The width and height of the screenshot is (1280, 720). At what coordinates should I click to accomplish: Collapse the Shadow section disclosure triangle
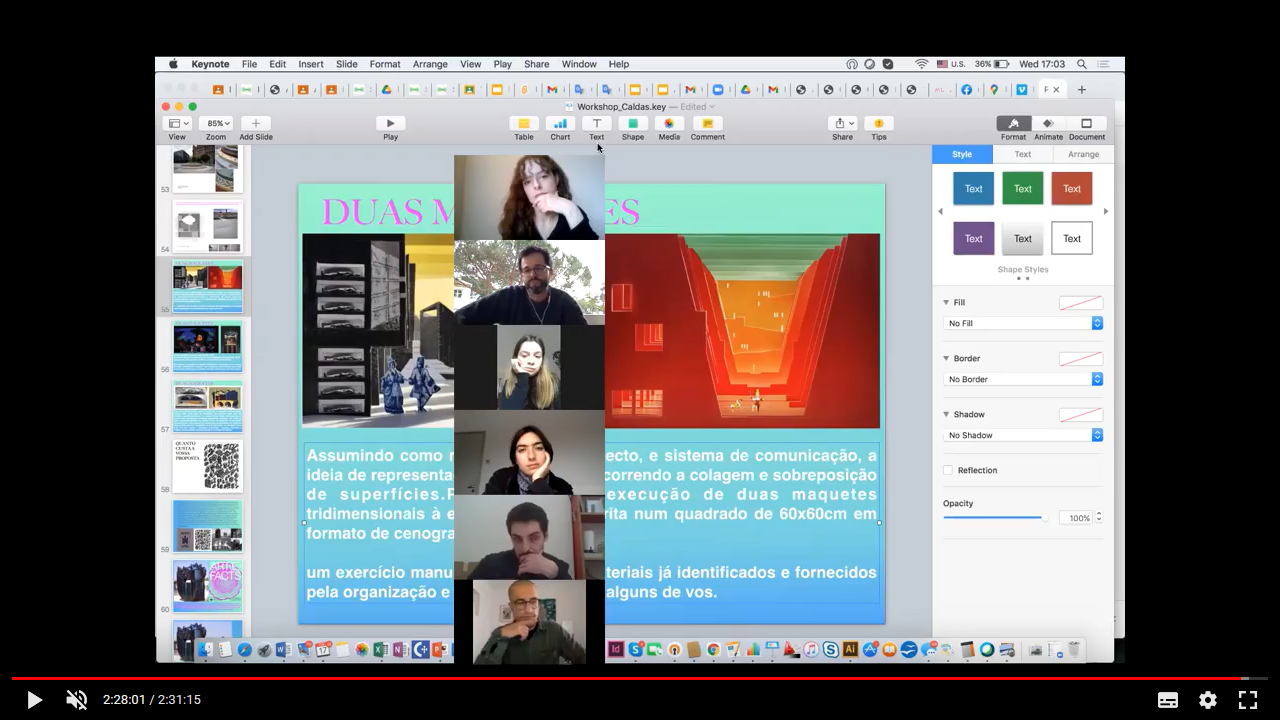947,414
